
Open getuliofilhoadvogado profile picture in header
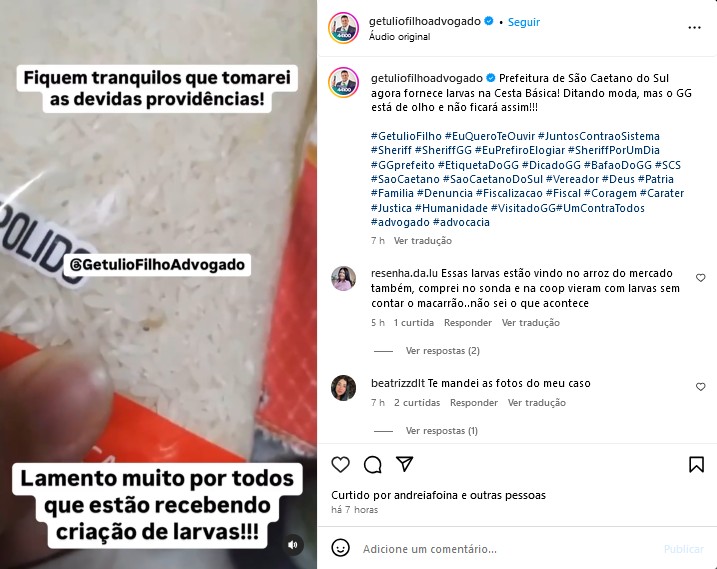coord(343,28)
